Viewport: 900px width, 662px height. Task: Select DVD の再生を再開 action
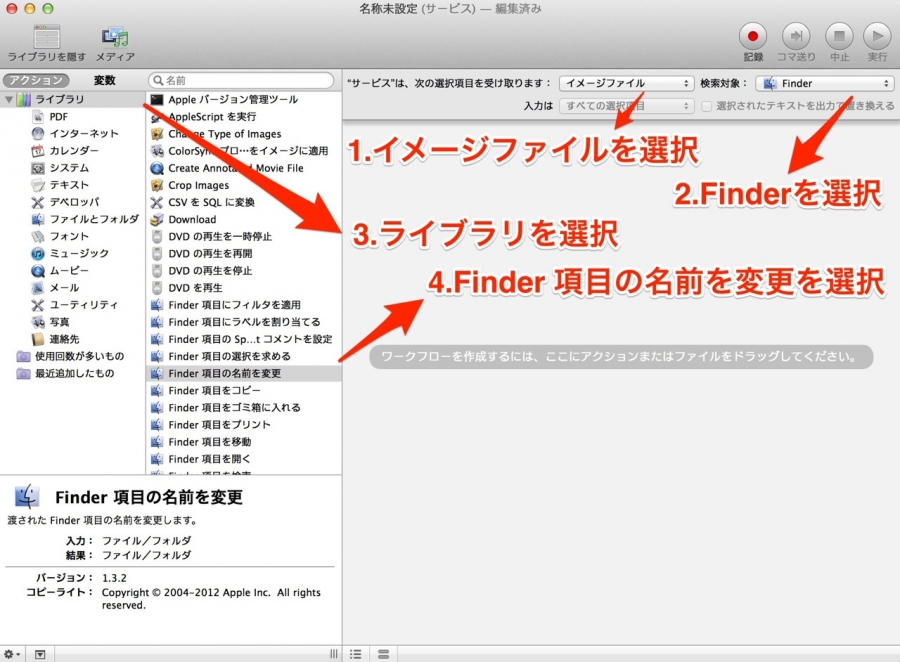coord(244,253)
